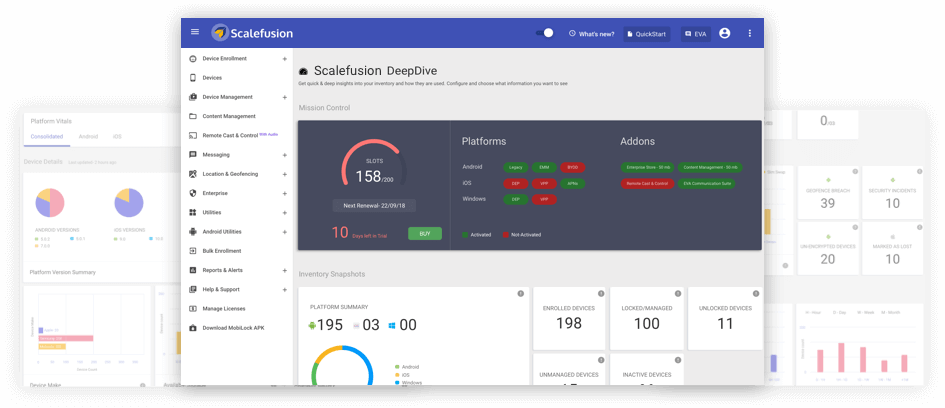Click the Next Renewal date chip
The image size is (945, 408).
click(374, 206)
